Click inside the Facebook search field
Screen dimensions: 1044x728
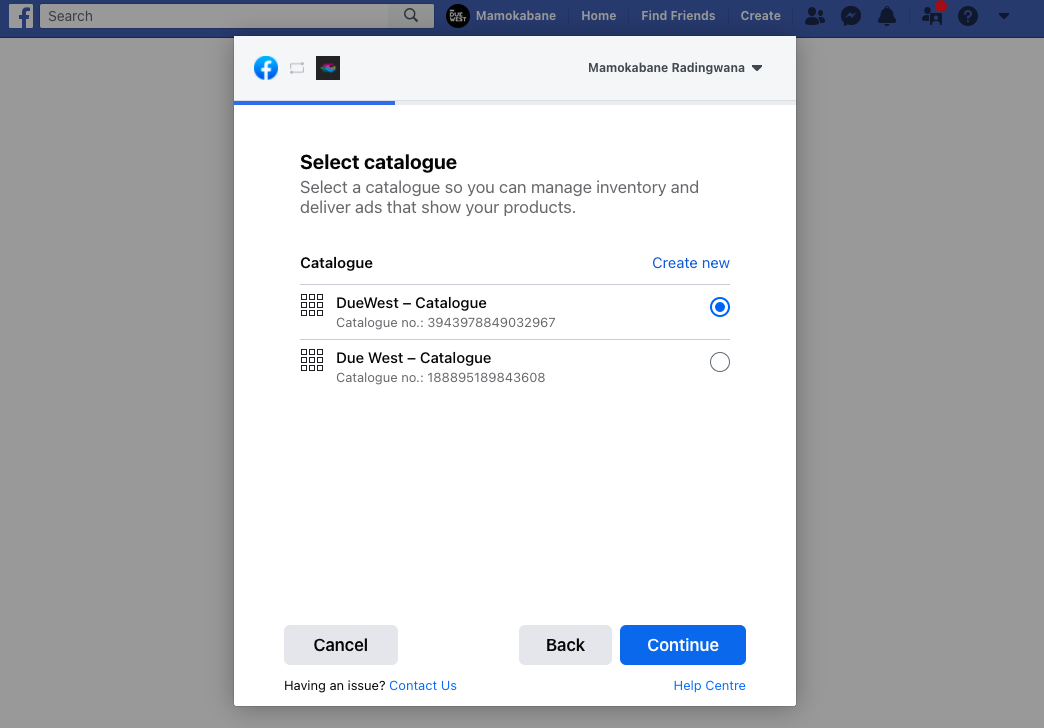tap(214, 16)
